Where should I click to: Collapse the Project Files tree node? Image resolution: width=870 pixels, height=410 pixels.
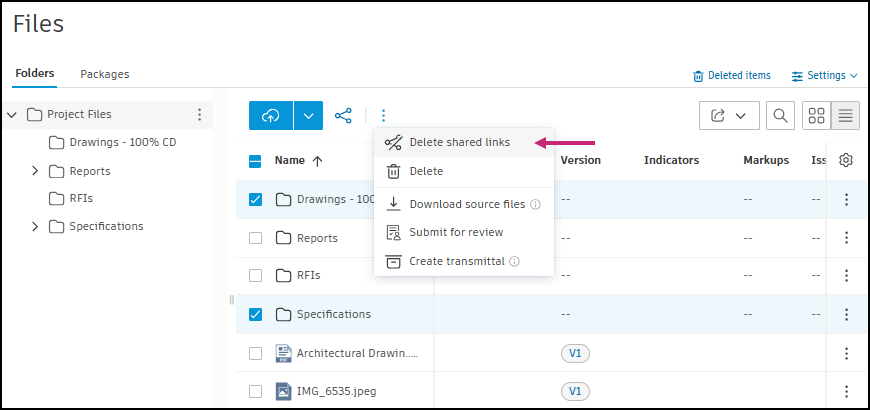pos(12,115)
